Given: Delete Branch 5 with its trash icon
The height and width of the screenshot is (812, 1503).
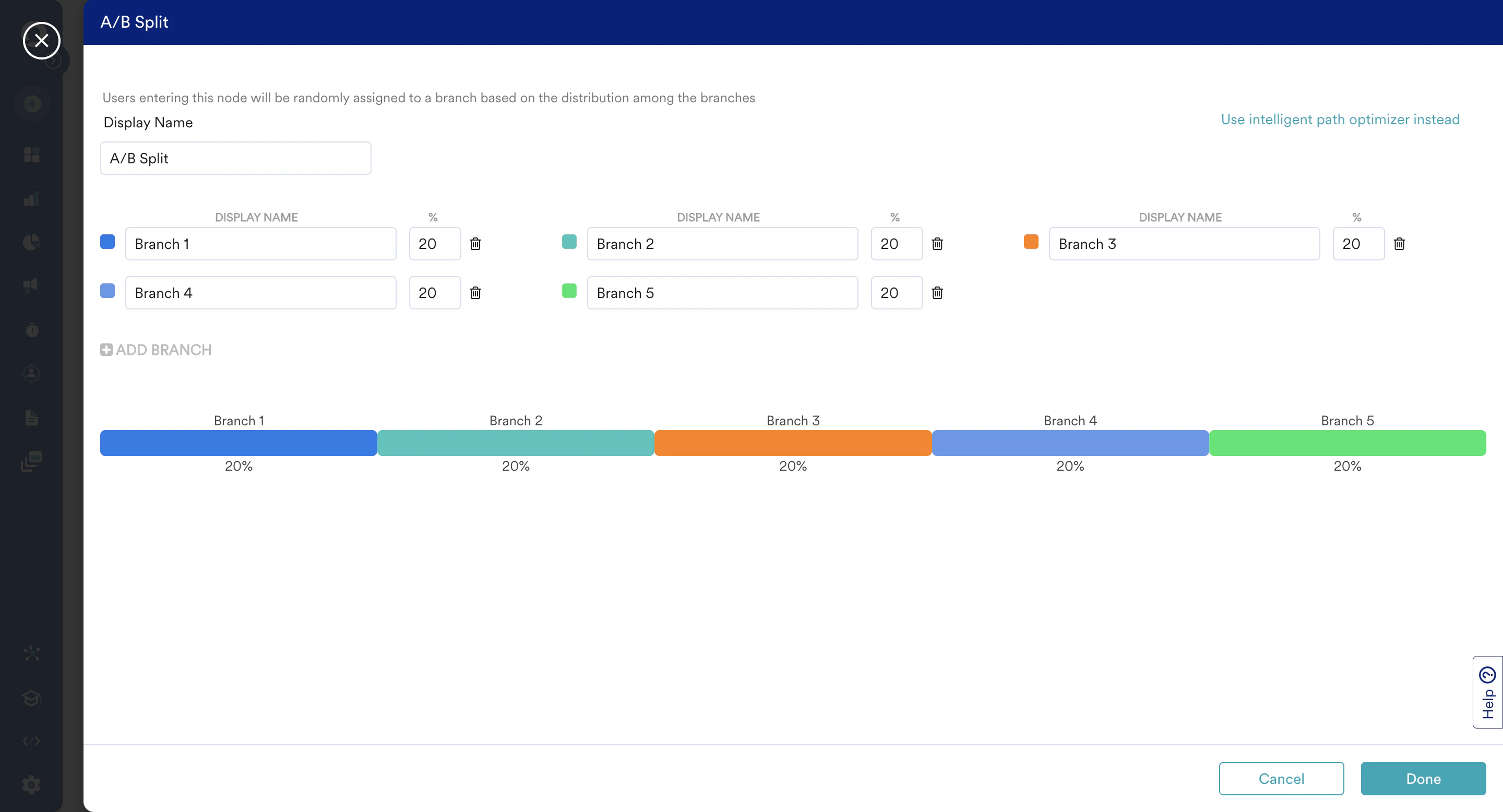Looking at the screenshot, I should (x=937, y=293).
